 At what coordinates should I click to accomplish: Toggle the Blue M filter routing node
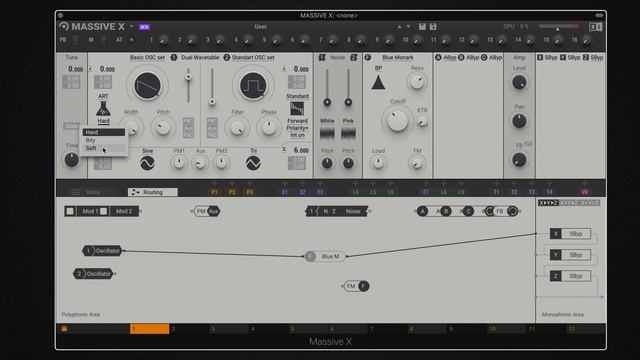point(325,256)
